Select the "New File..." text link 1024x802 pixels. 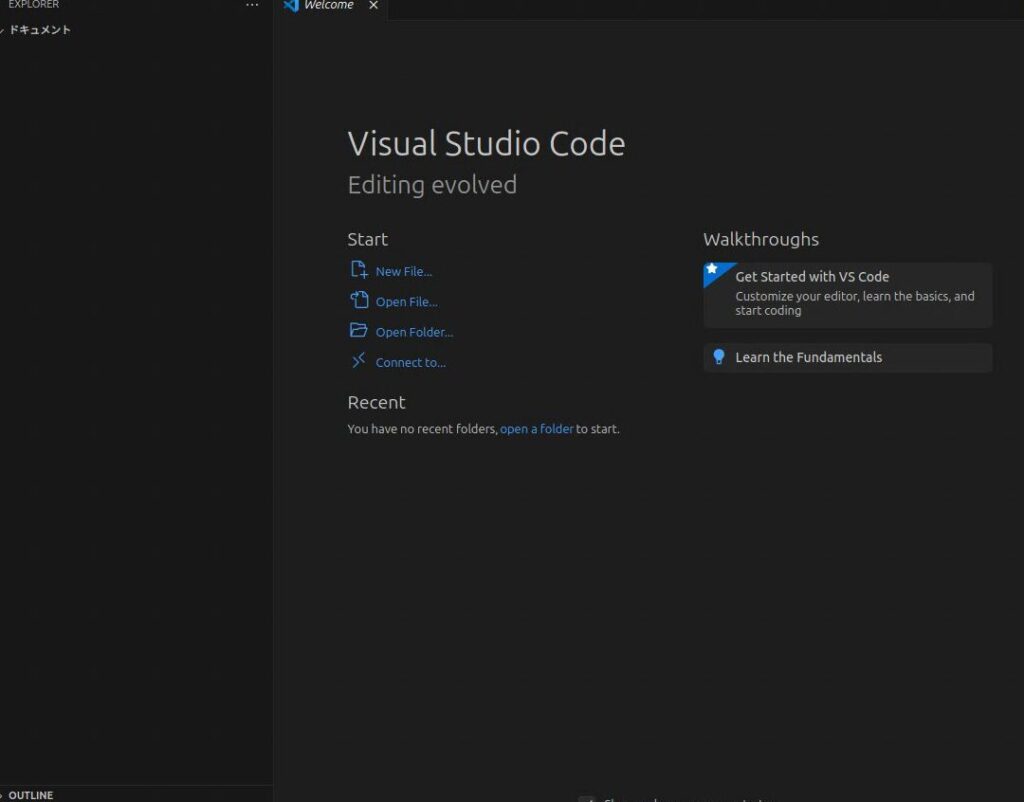404,271
